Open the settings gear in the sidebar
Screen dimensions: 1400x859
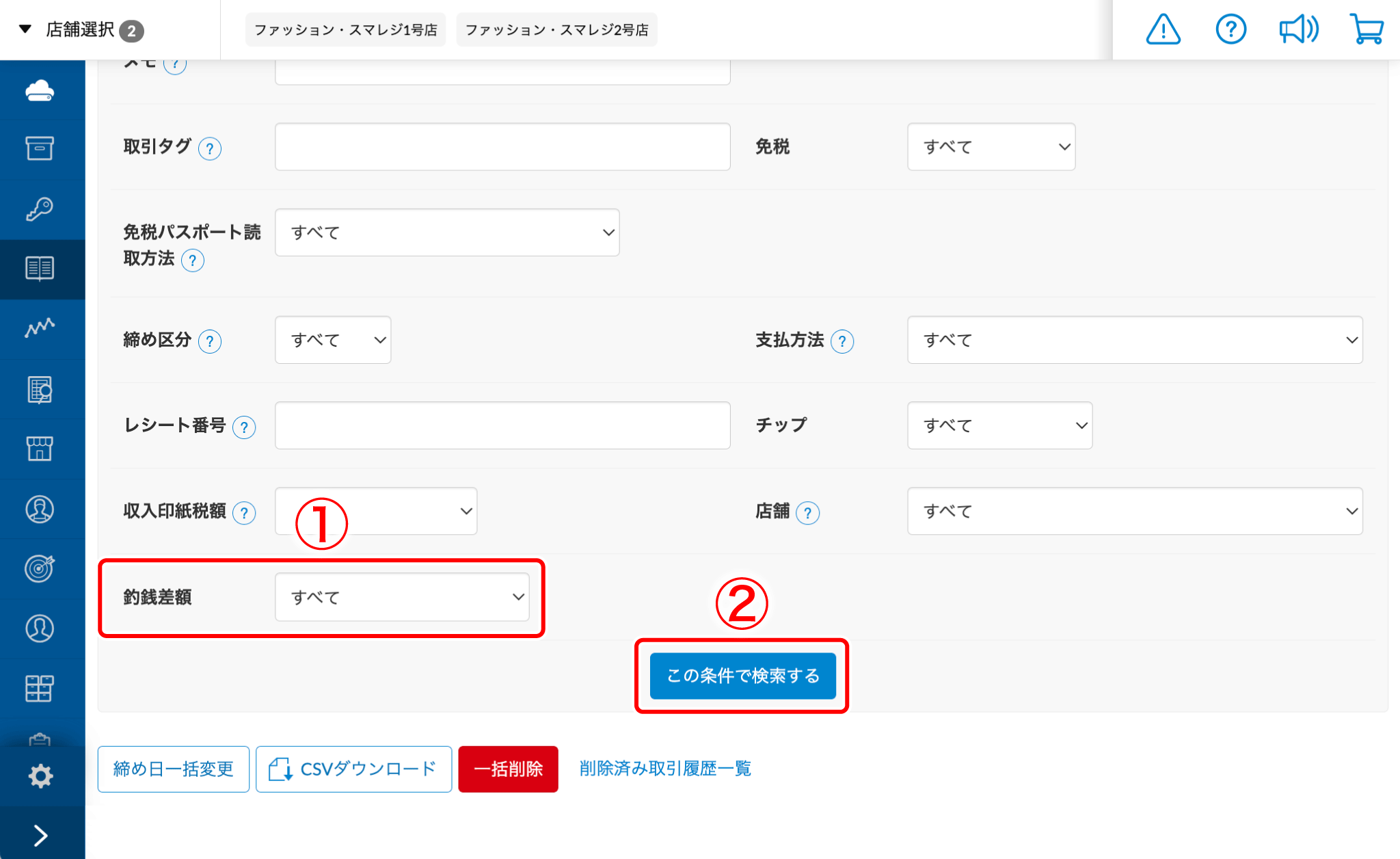(41, 775)
